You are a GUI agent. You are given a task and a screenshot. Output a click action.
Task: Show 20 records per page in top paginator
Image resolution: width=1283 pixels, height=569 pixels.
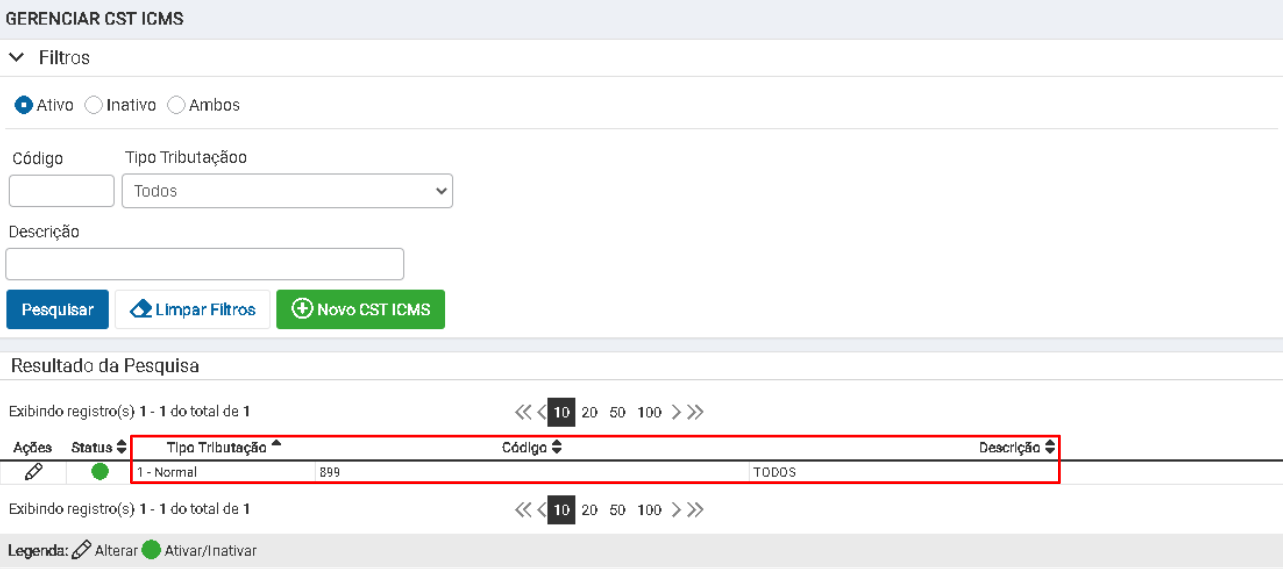pos(589,412)
